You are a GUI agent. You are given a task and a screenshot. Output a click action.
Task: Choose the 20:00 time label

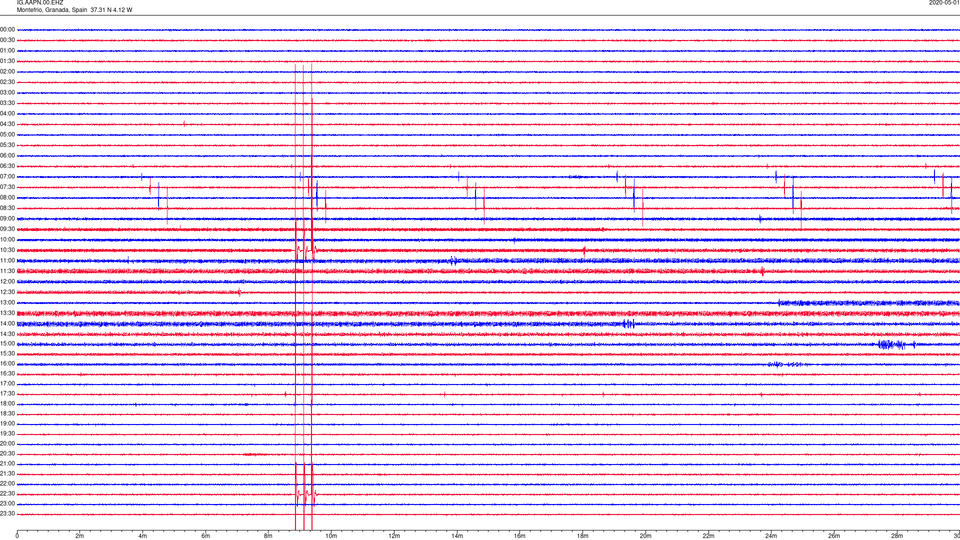point(7,444)
